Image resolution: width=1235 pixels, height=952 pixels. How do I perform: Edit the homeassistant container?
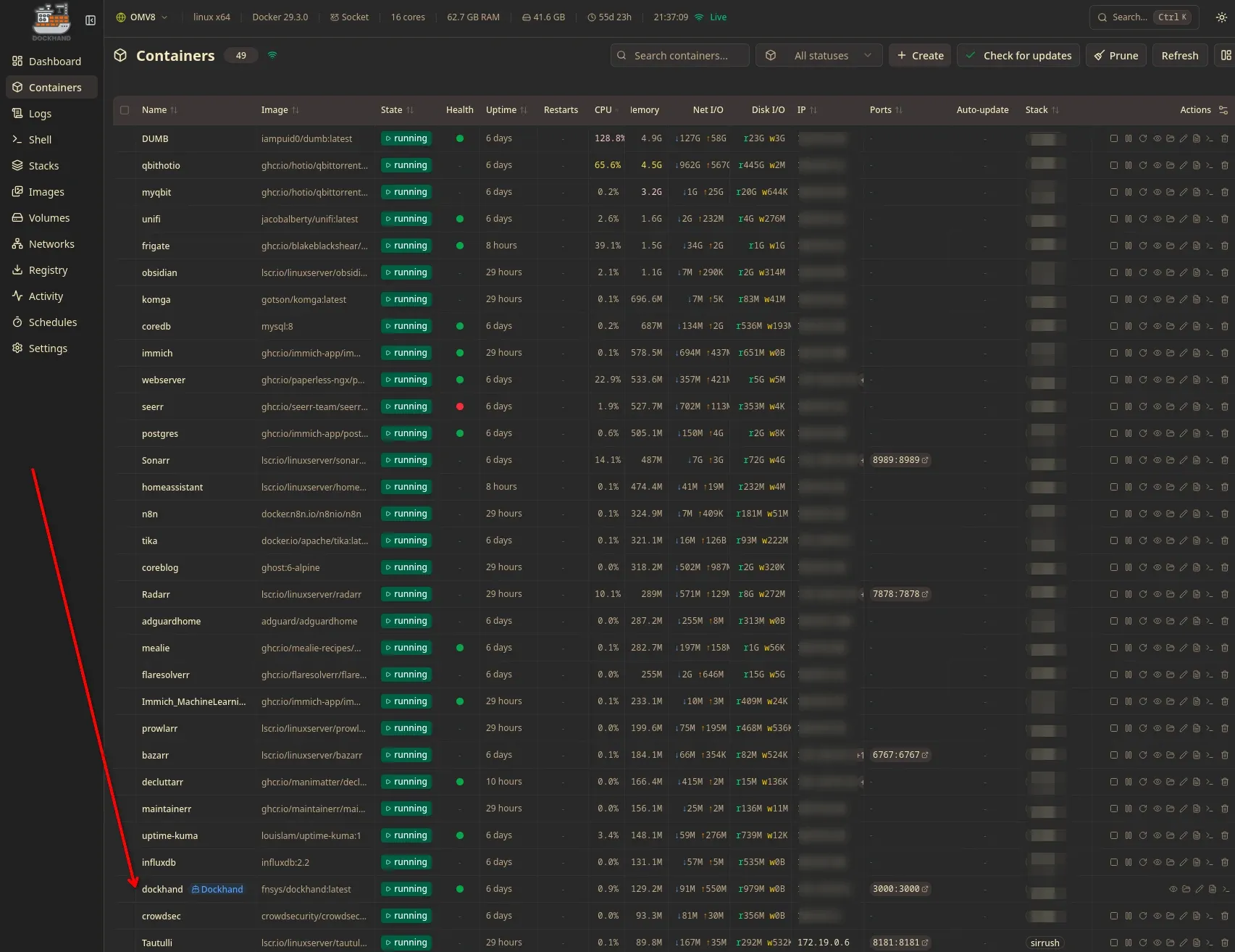(x=1184, y=487)
